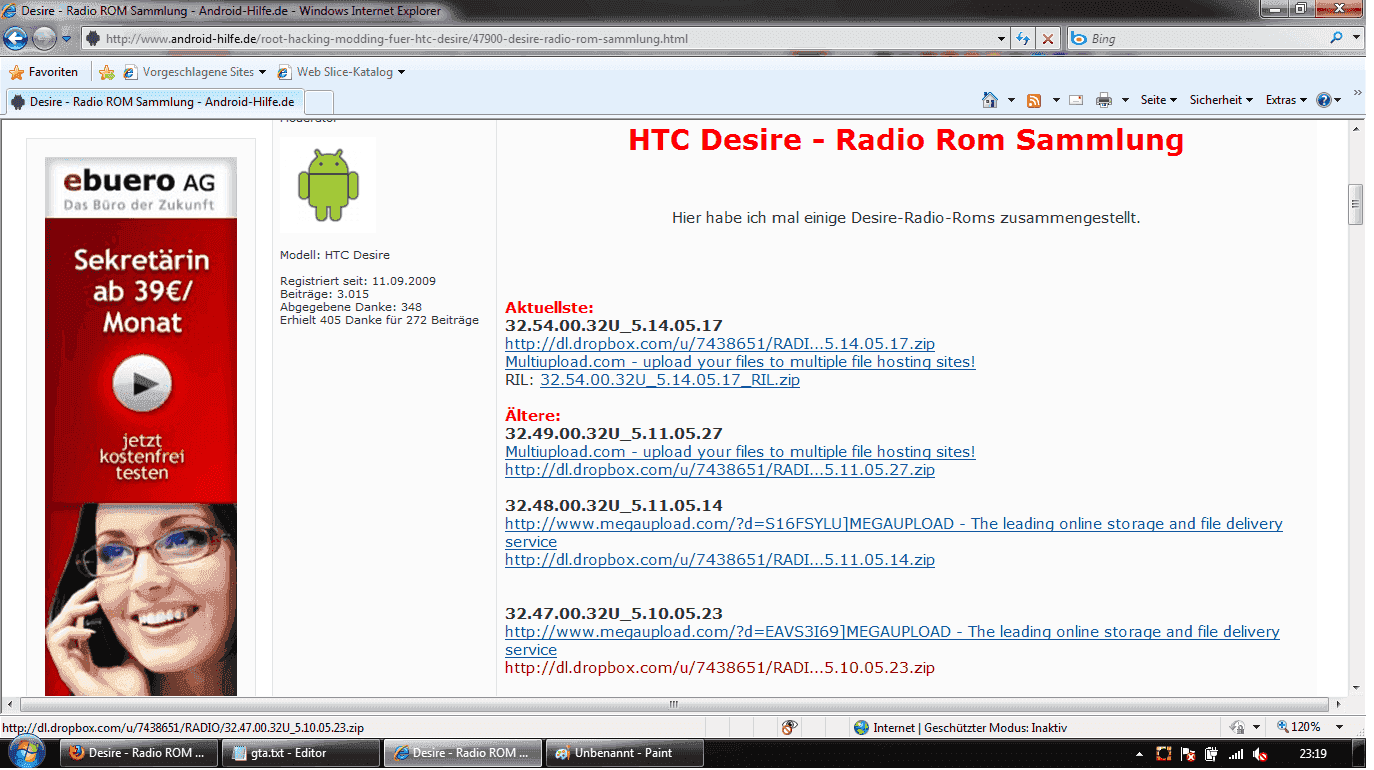Switch to gta.txt - Editor taskbar button
This screenshot has width=1374, height=770.
(x=301, y=753)
